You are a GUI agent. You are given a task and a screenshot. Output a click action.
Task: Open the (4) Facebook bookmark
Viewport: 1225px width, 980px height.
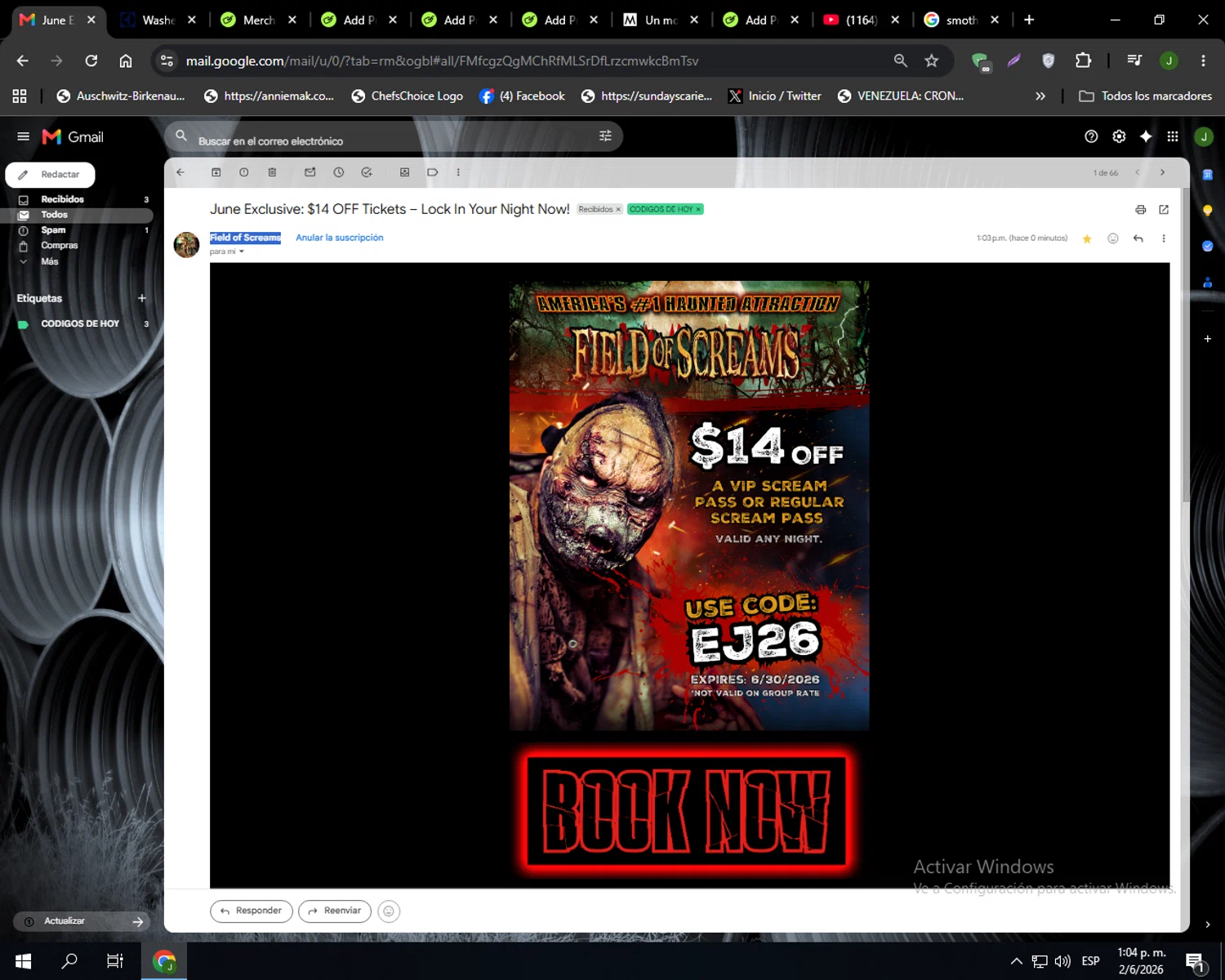point(522,96)
